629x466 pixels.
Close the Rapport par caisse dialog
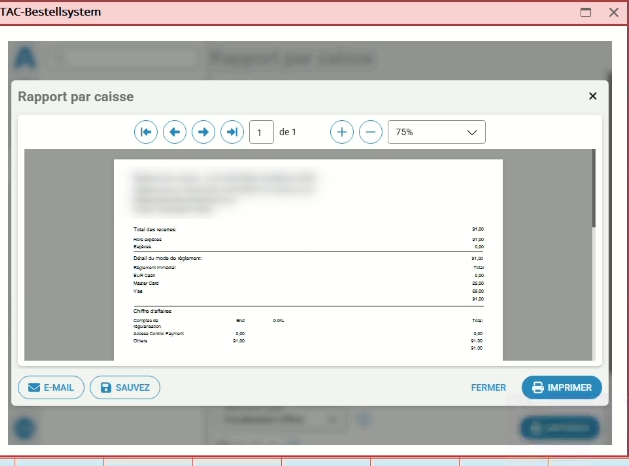592,96
